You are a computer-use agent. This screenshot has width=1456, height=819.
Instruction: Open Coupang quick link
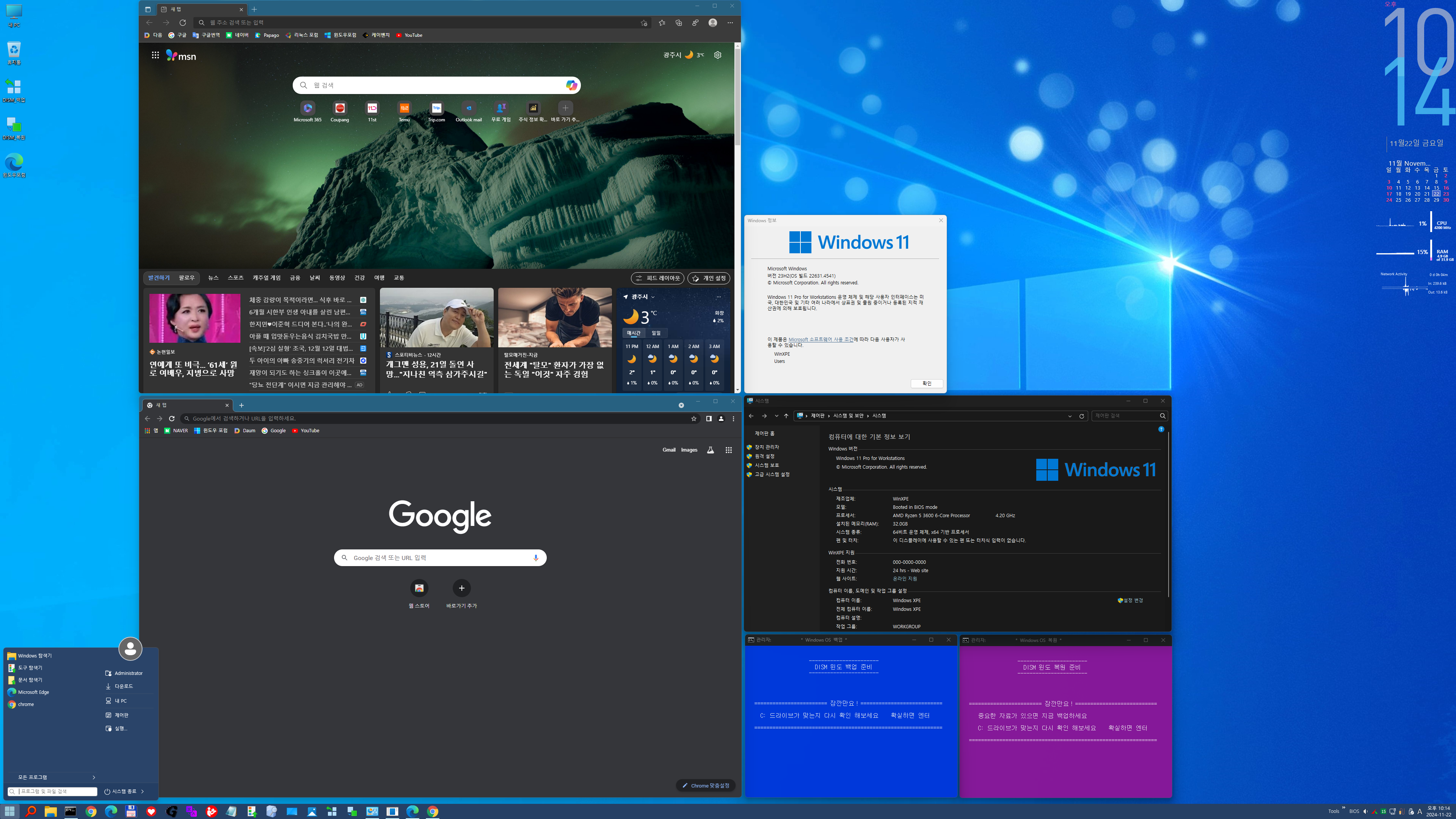click(x=340, y=111)
